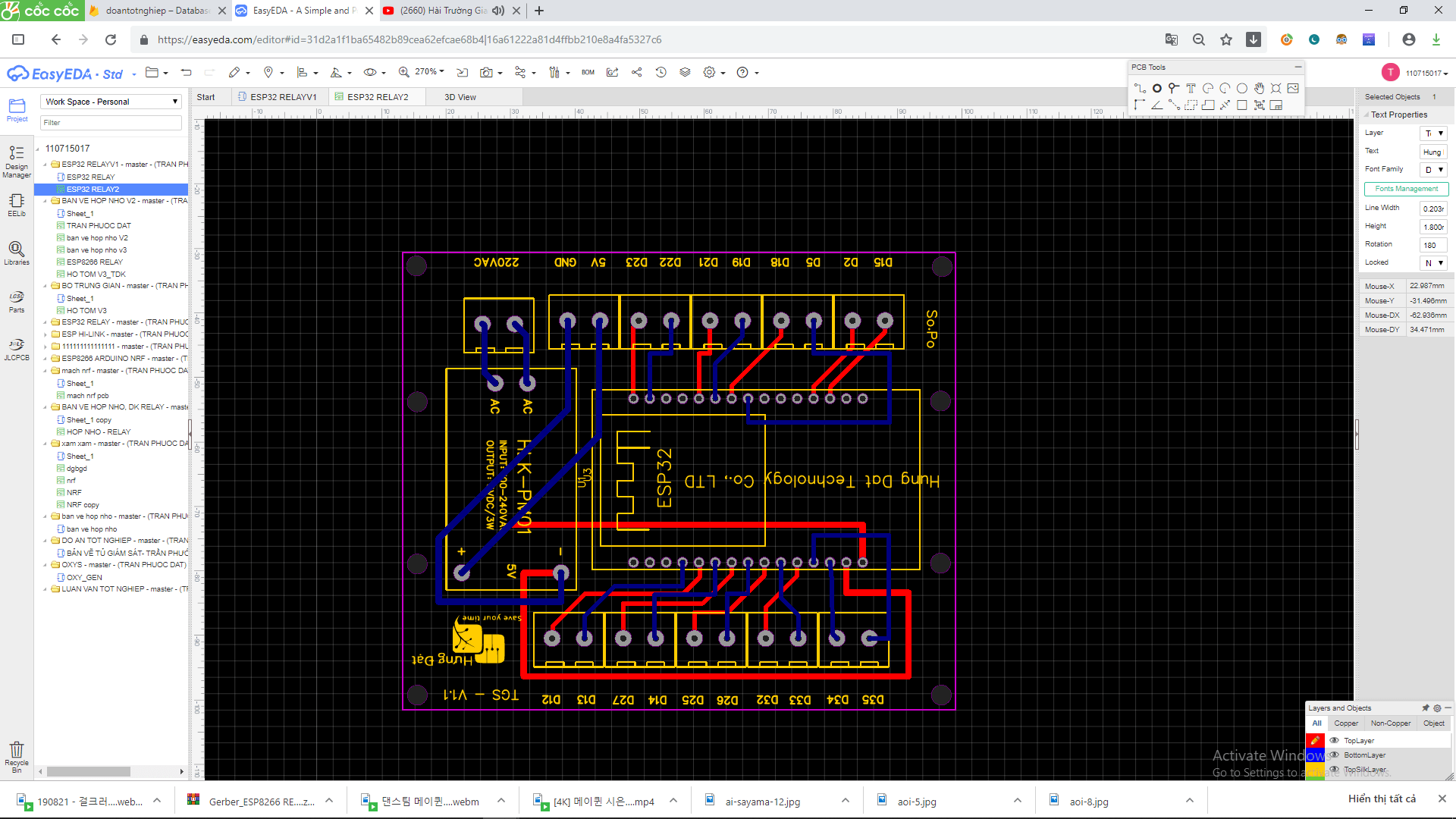Toggle TopLayer visibility eye
This screenshot has width=1456, height=819.
point(1334,741)
